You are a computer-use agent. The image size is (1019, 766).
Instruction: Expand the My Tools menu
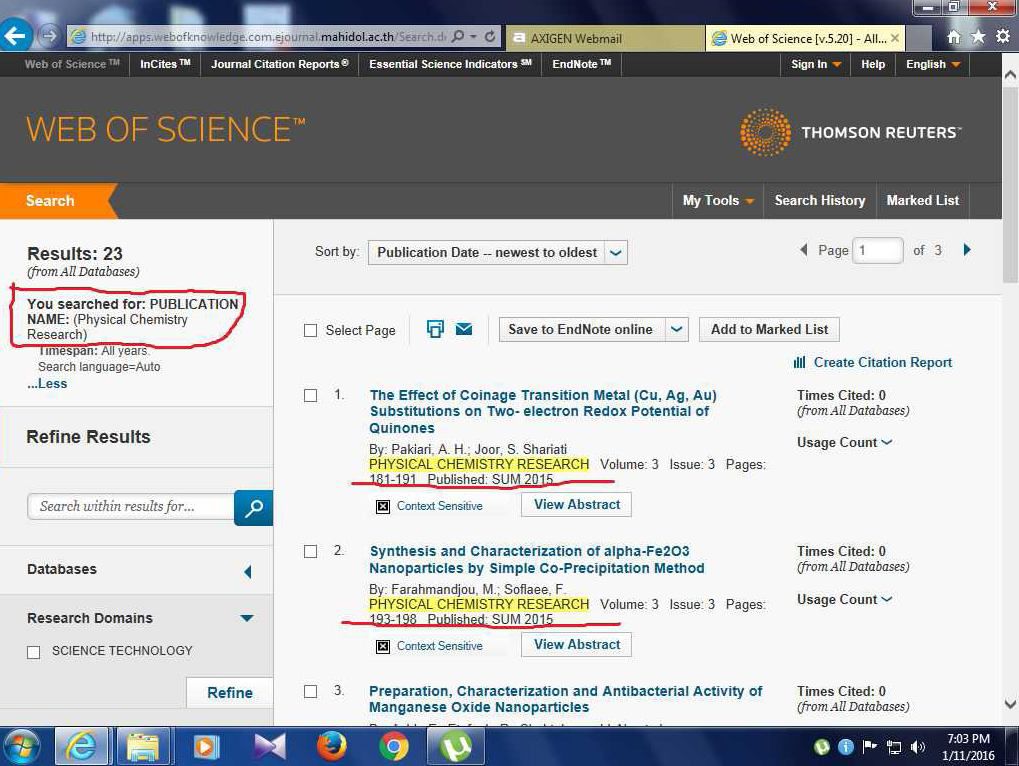coord(718,201)
